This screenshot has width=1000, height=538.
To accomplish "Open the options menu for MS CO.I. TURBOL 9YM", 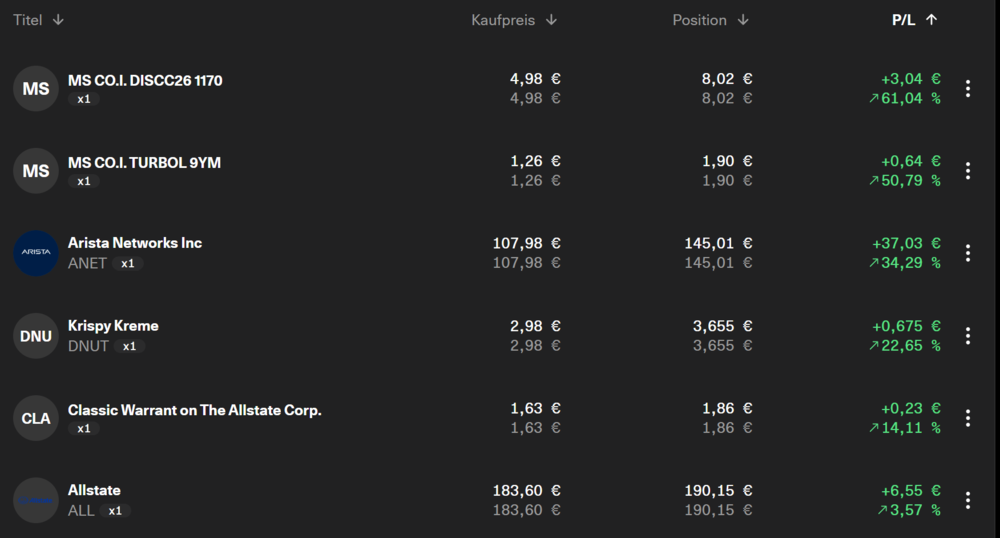I will [967, 171].
